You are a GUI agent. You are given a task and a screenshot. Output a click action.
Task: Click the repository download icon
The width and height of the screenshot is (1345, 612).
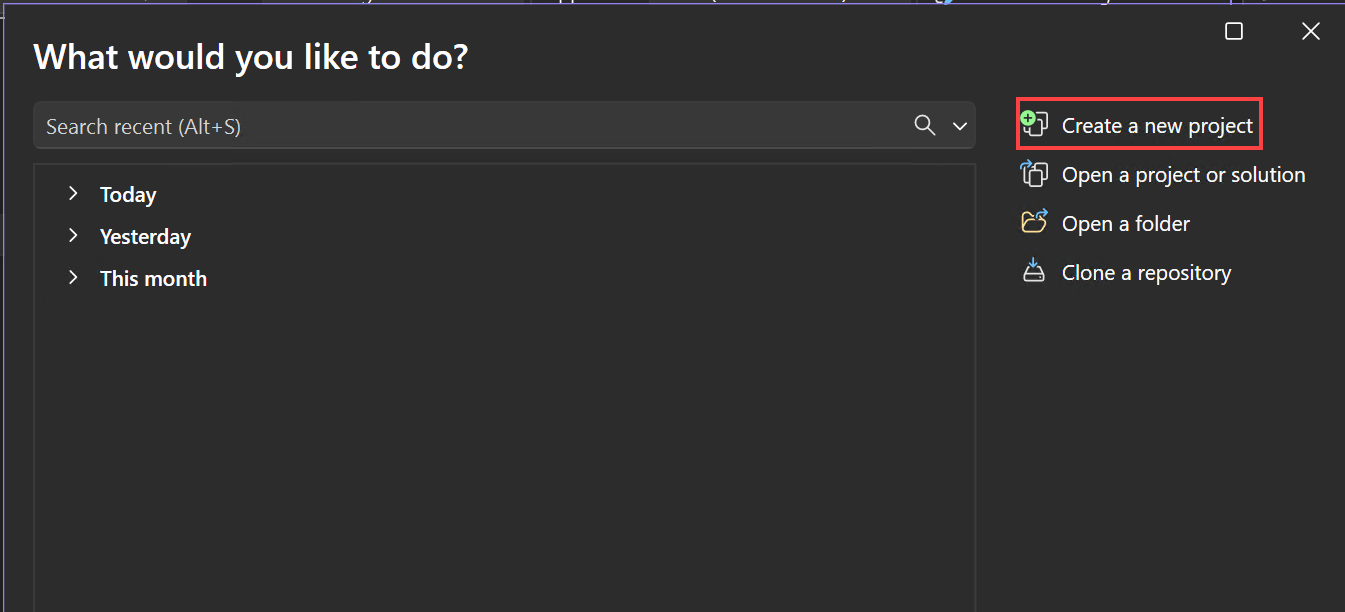1033,271
